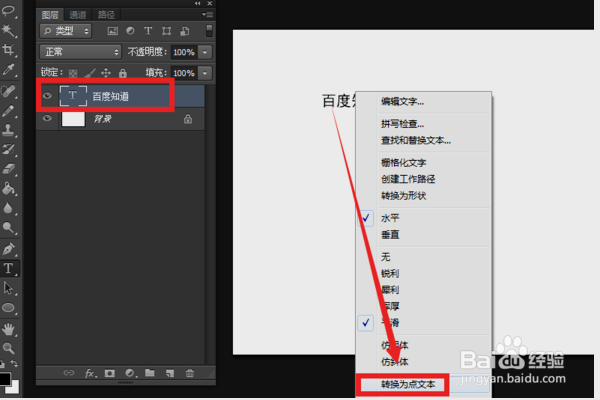Select the Hand tool
The image size is (600, 400).
coord(8,329)
